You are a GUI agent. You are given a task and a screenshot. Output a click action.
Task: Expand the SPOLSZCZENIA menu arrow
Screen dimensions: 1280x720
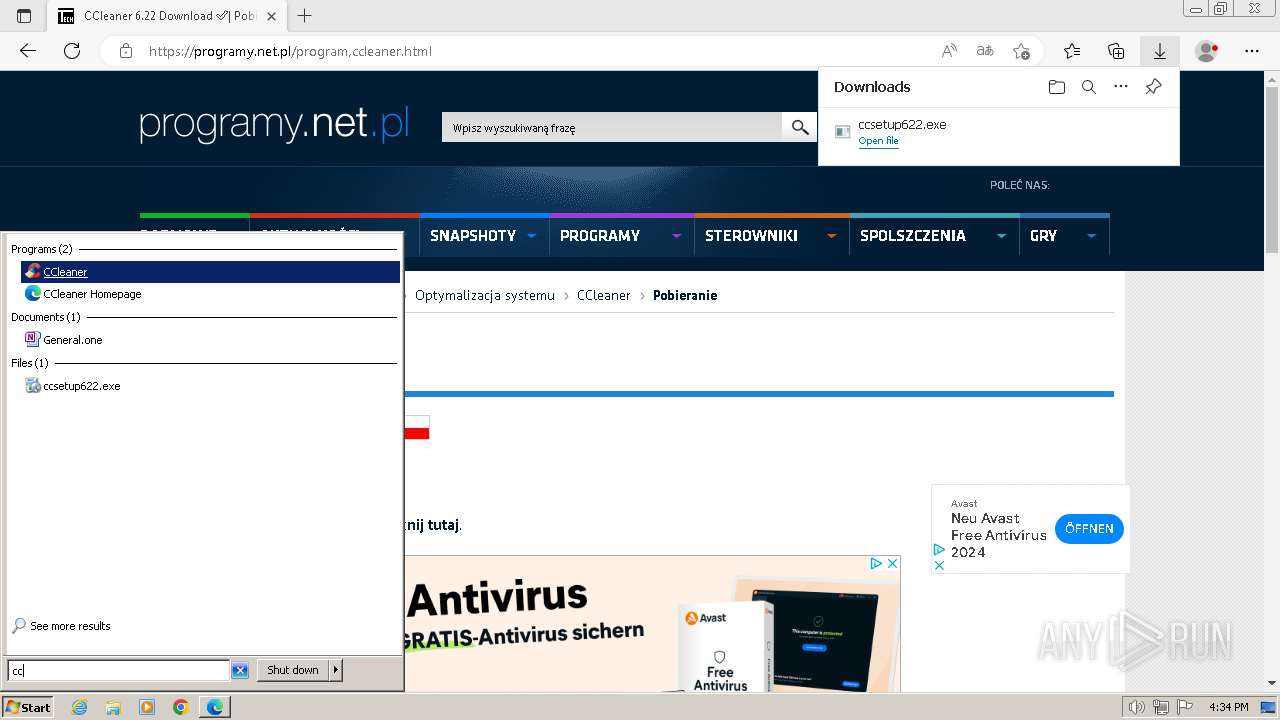(x=1001, y=236)
